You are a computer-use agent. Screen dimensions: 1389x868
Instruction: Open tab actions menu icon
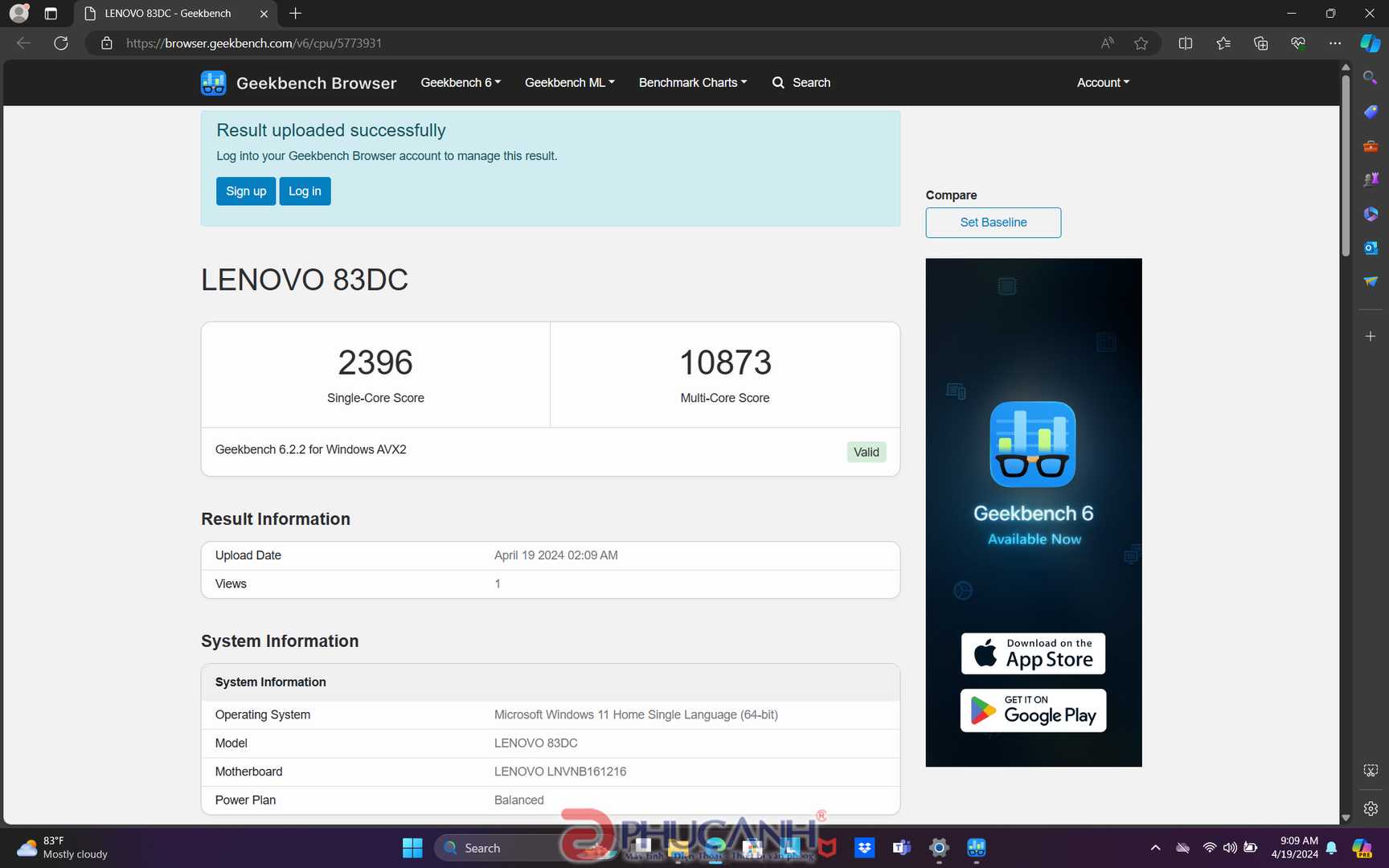51,14
